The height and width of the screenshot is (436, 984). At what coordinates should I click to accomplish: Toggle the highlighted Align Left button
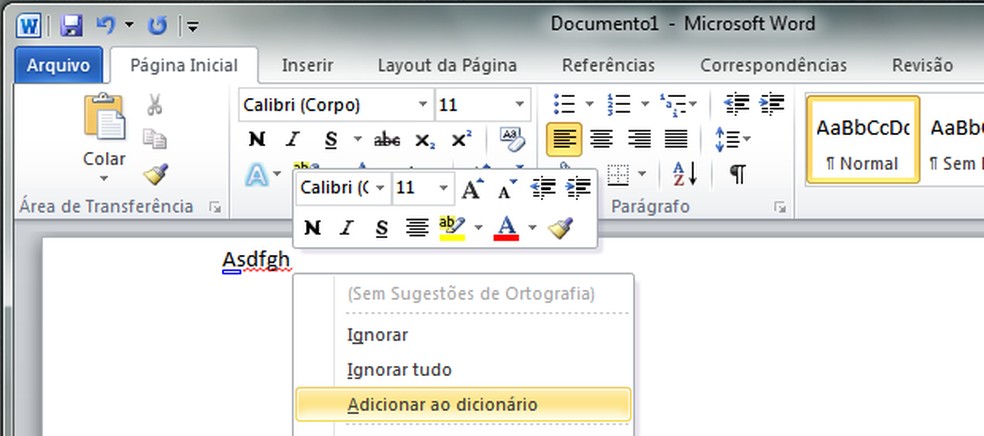coord(564,139)
